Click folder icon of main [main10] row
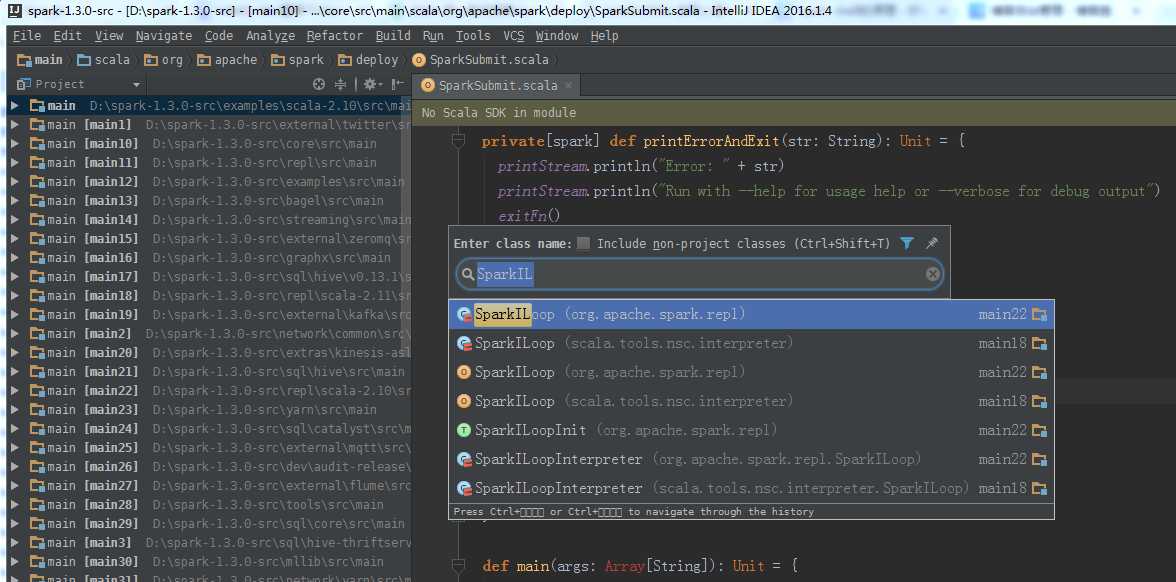Screen dimensions: 1176x582 (37, 143)
